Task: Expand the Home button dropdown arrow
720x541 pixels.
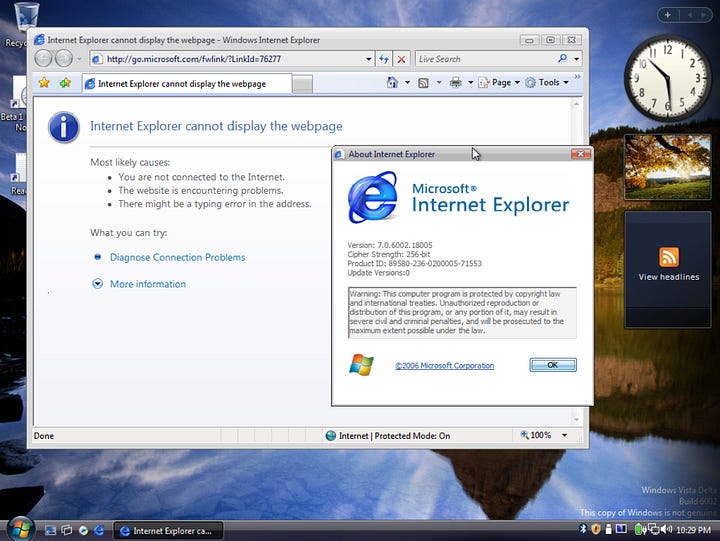Action: pos(407,83)
